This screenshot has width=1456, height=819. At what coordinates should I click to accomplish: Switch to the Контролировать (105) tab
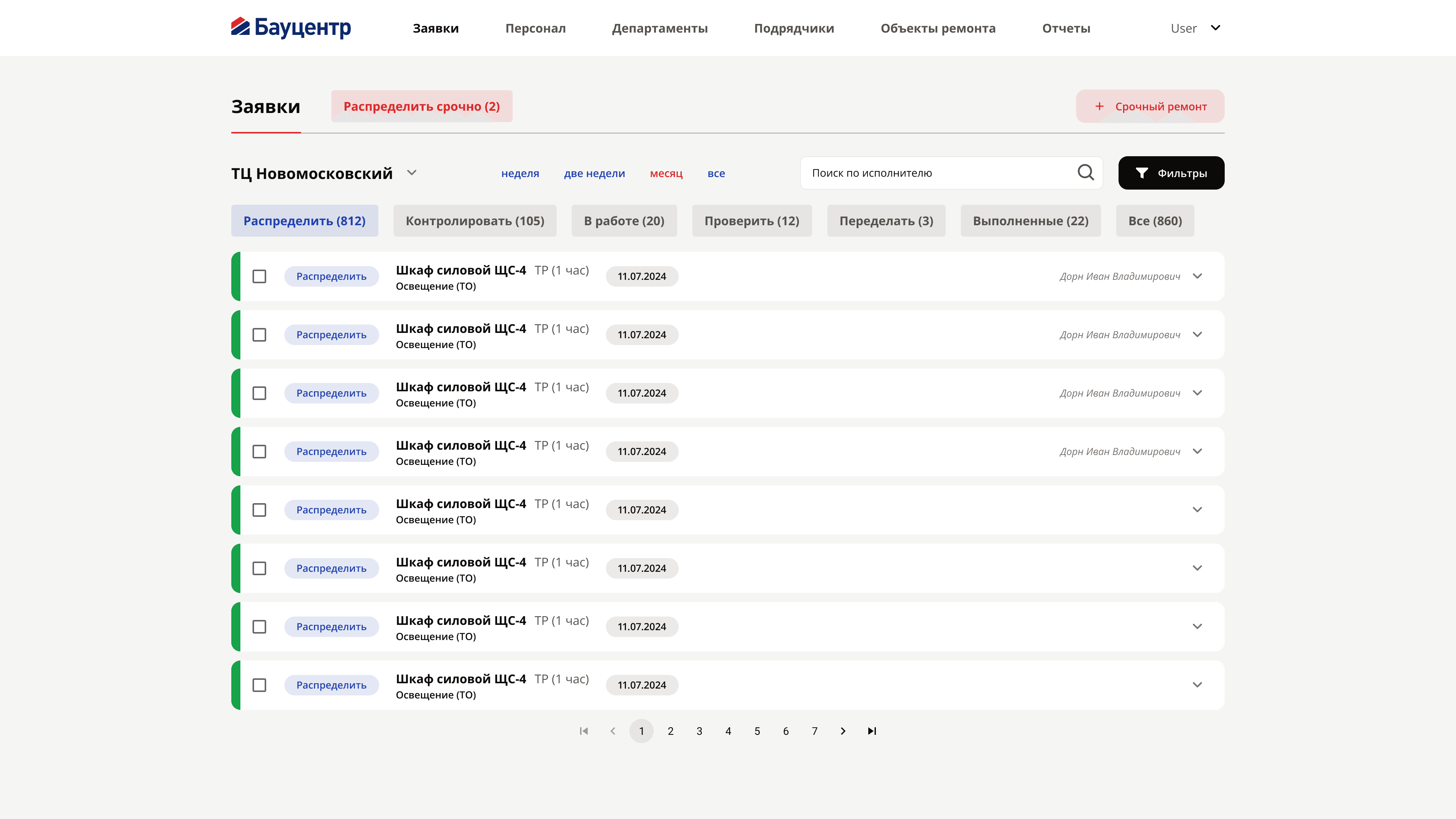coord(475,220)
